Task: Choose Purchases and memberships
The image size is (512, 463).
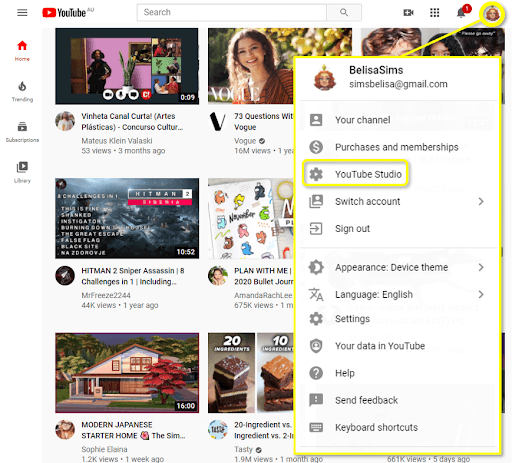Action: point(397,147)
